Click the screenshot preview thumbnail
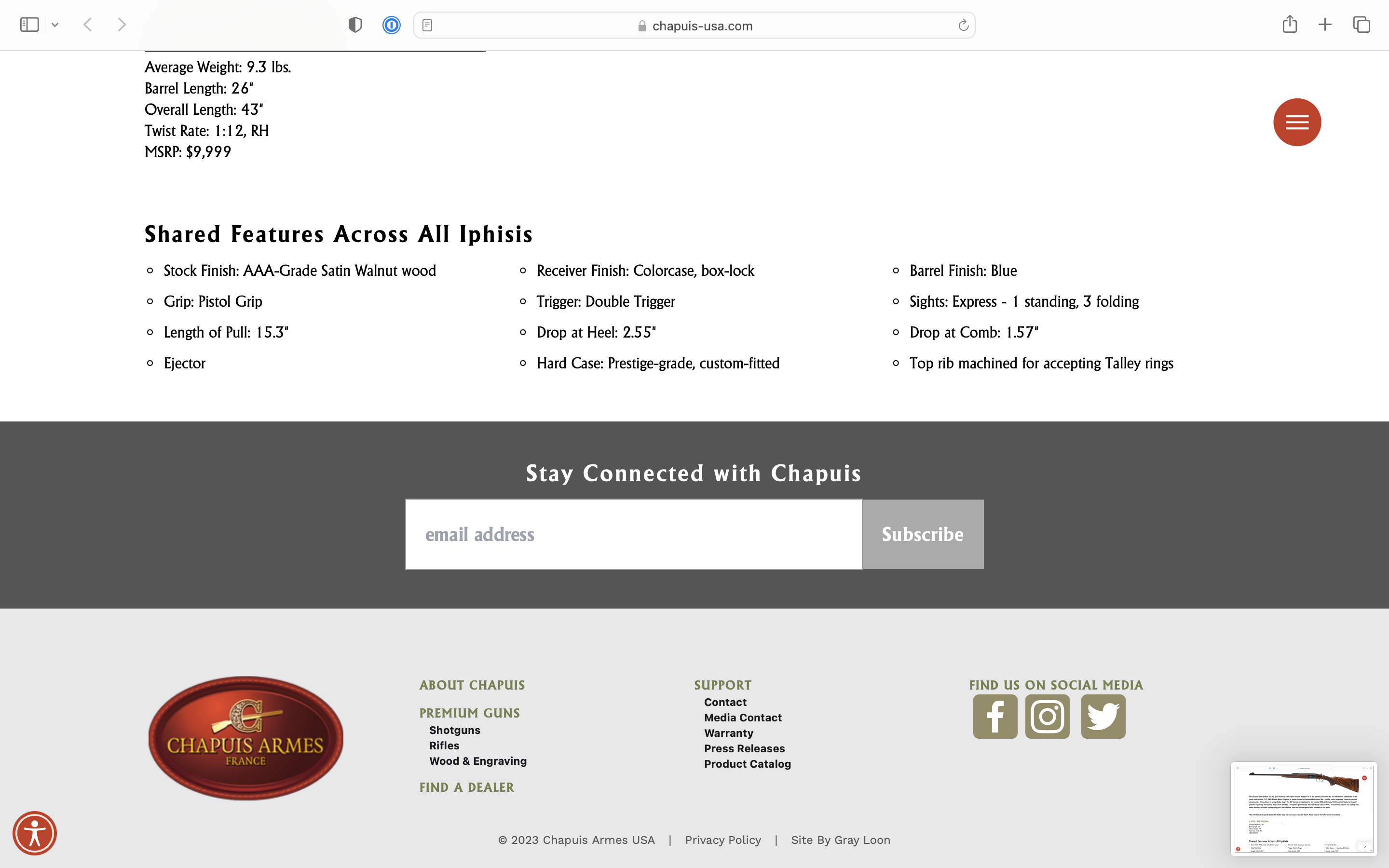Viewport: 1389px width, 868px height. 1304,810
